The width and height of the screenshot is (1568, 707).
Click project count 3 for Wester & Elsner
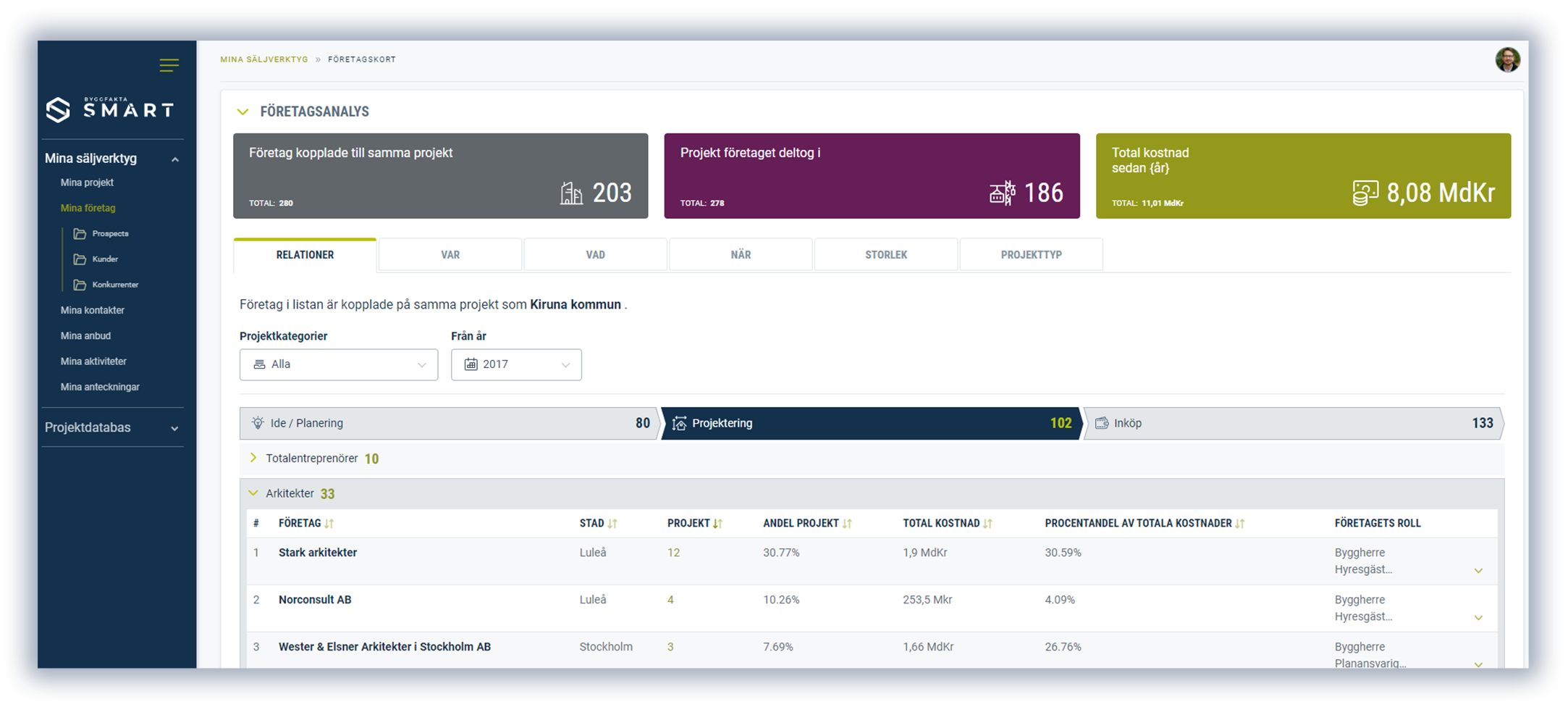pyautogui.click(x=670, y=647)
